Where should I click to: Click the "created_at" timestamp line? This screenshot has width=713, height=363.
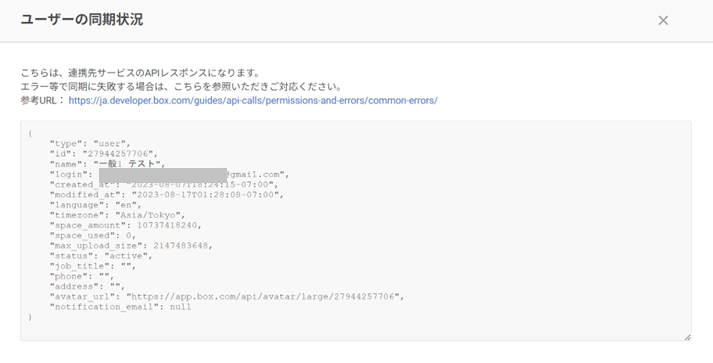click(x=164, y=185)
